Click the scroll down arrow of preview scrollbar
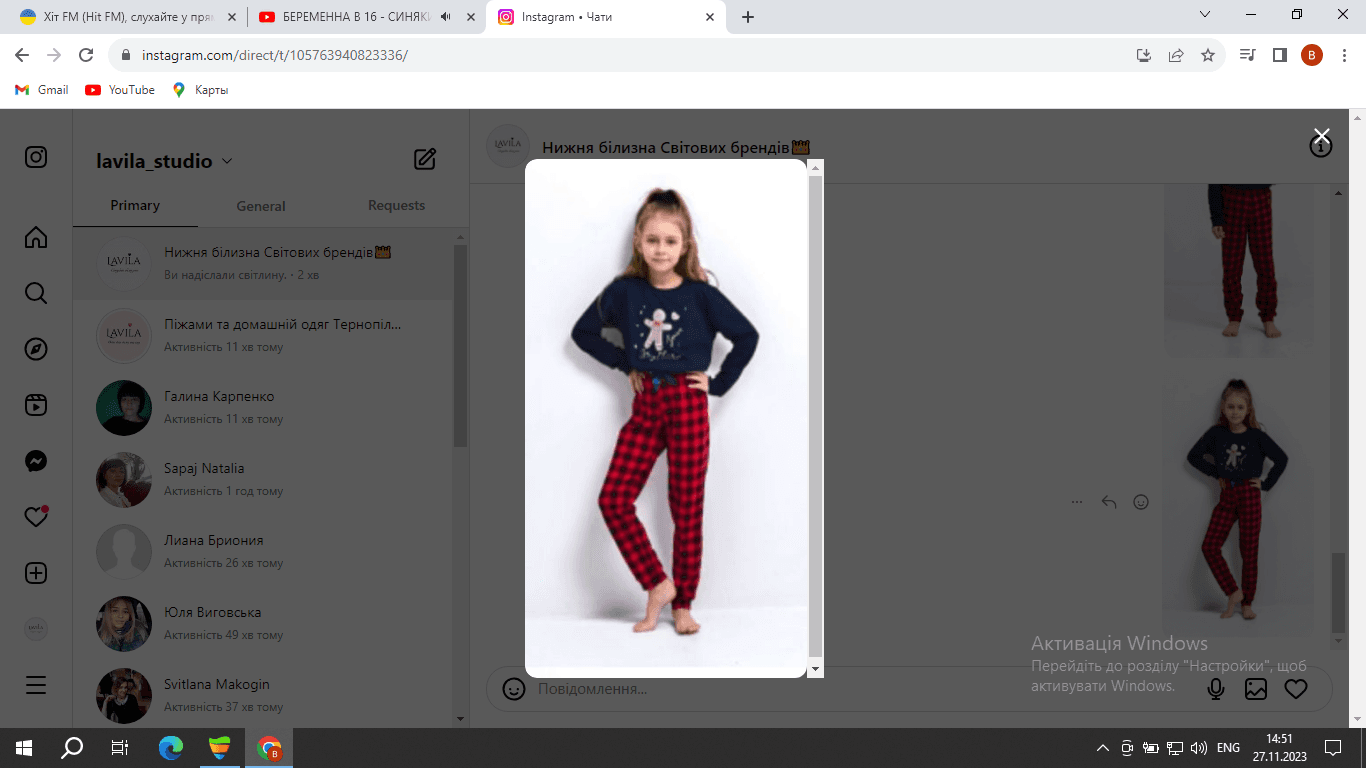This screenshot has width=1366, height=768. pyautogui.click(x=816, y=668)
